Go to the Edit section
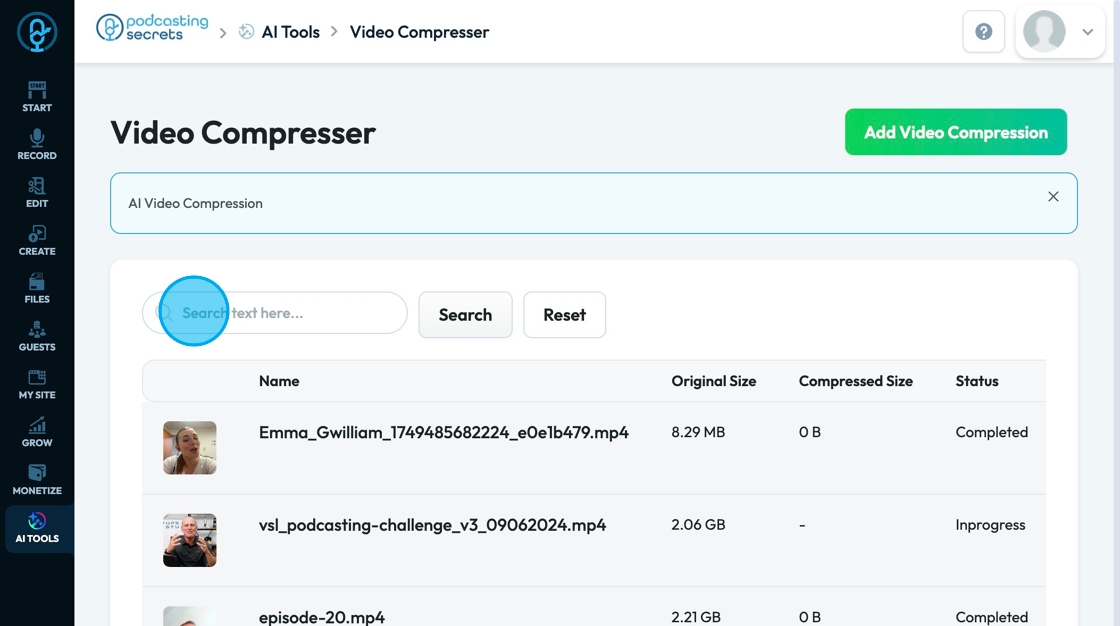This screenshot has height=626, width=1120. (37, 192)
